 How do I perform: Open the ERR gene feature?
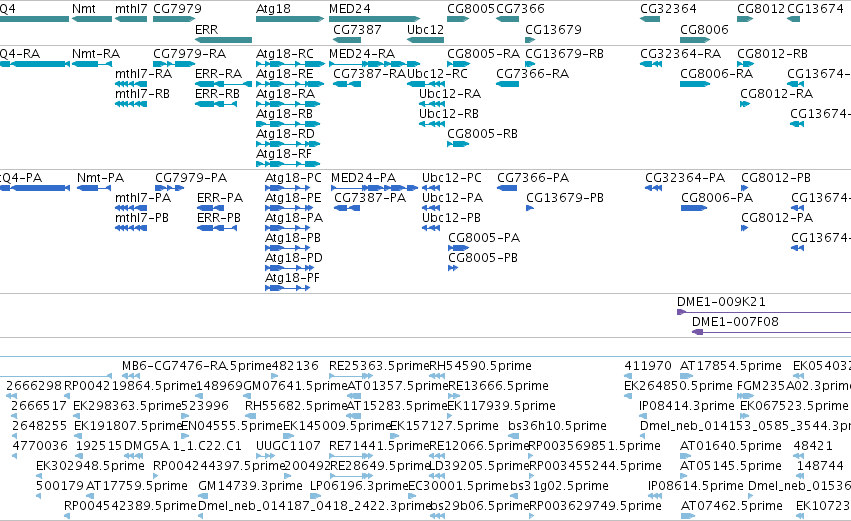point(223,40)
